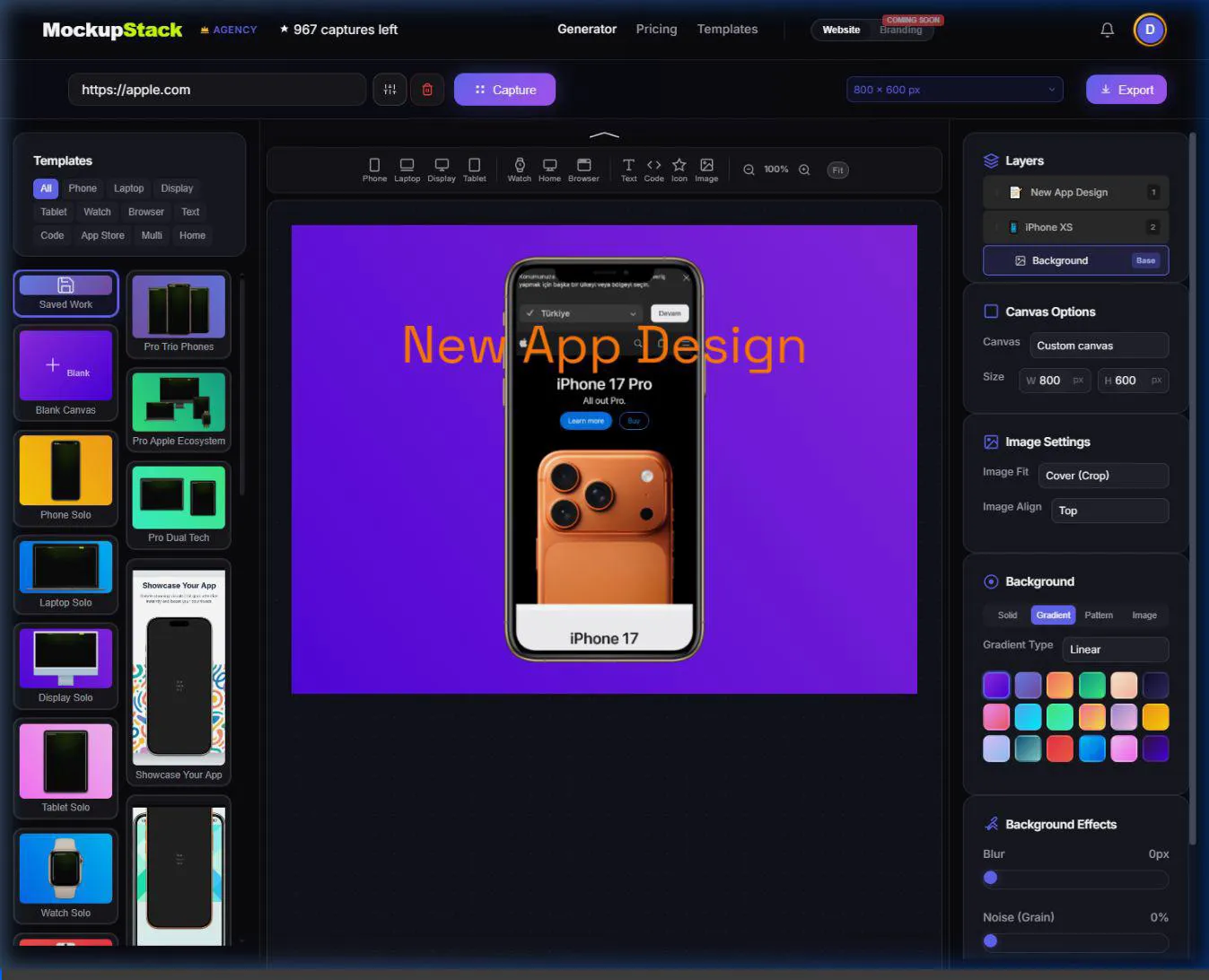Insert a Code element from toolbar
1209x980 pixels.
click(x=653, y=170)
